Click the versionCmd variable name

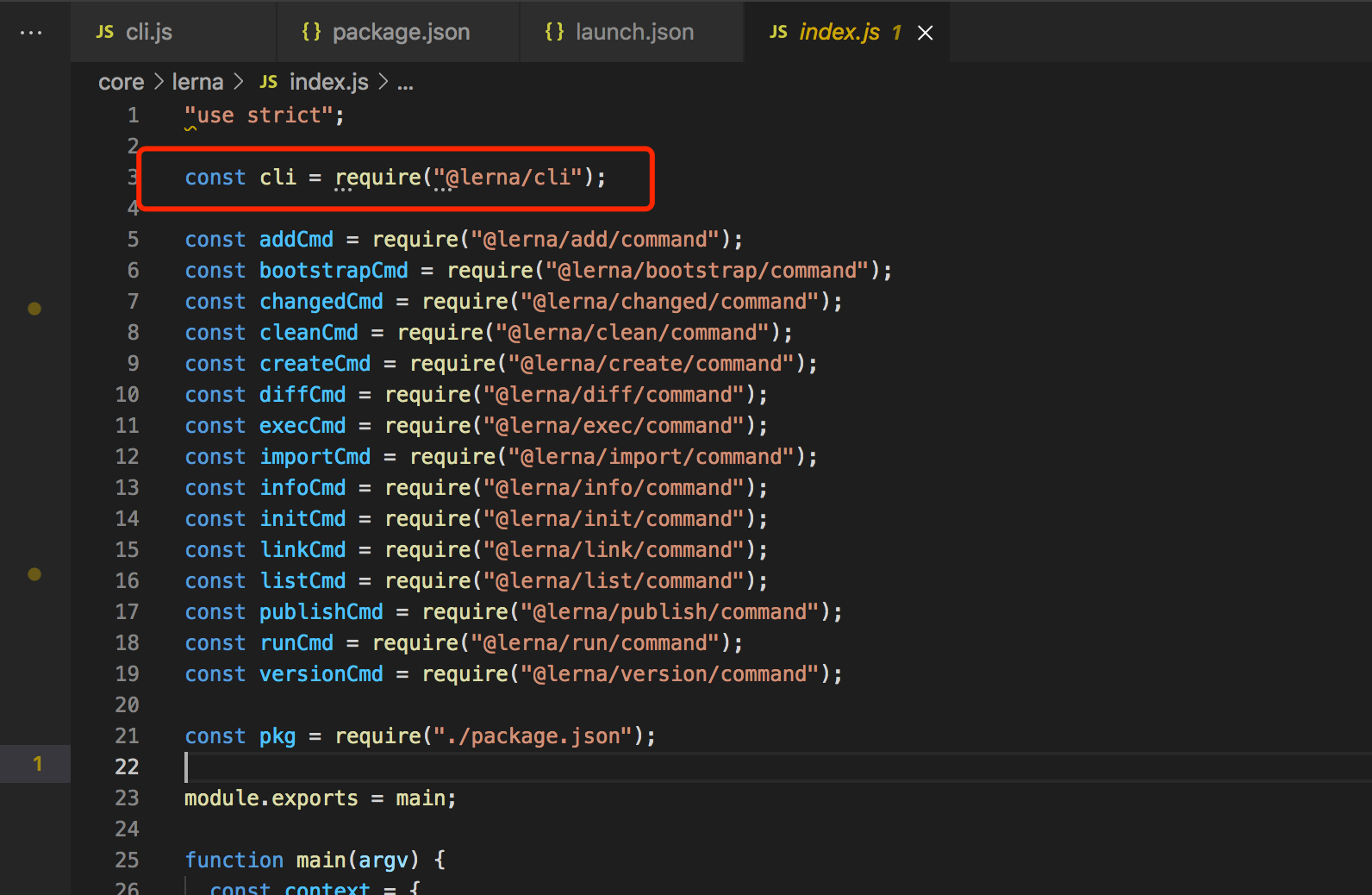pyautogui.click(x=321, y=674)
